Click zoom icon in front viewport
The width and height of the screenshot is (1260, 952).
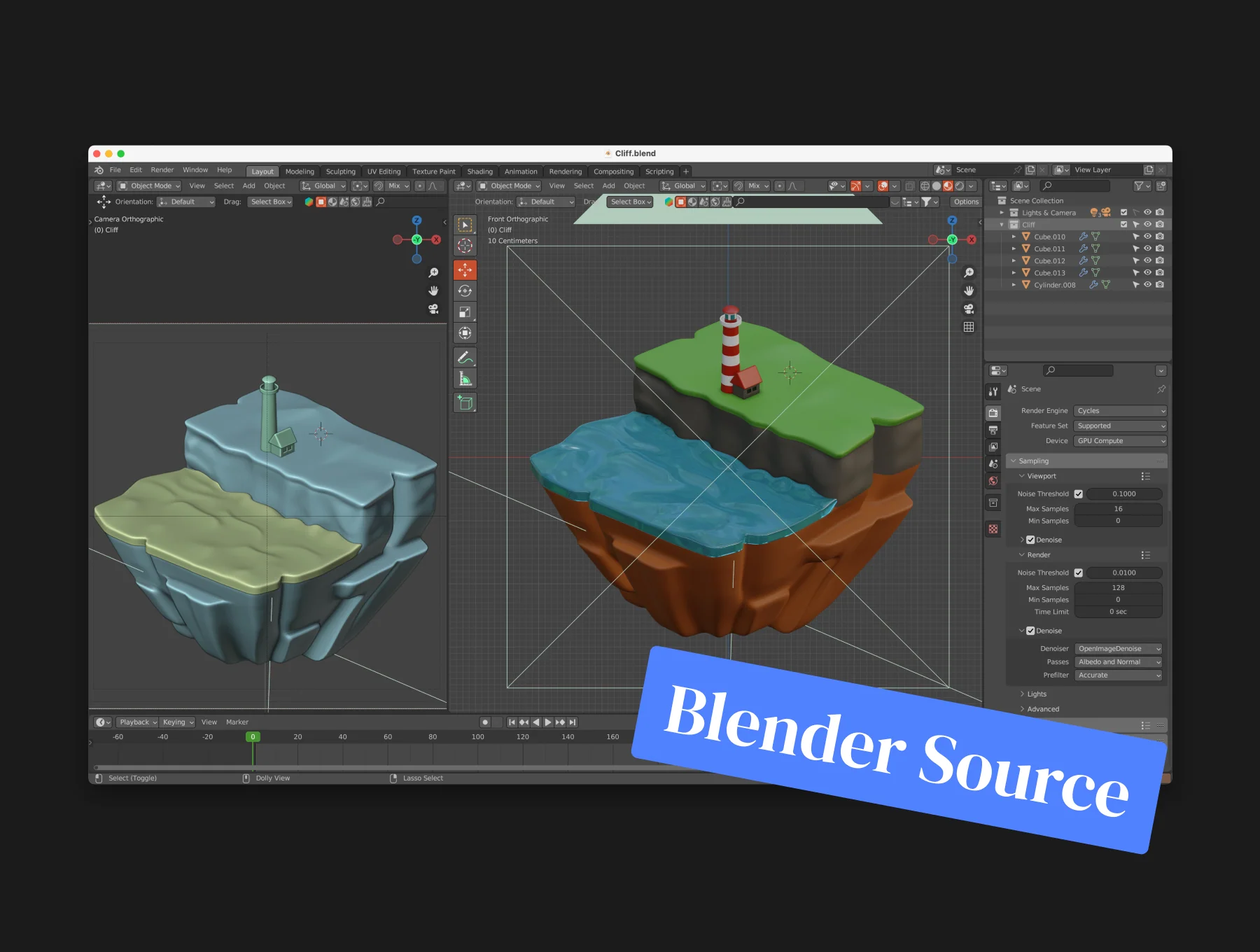[969, 273]
